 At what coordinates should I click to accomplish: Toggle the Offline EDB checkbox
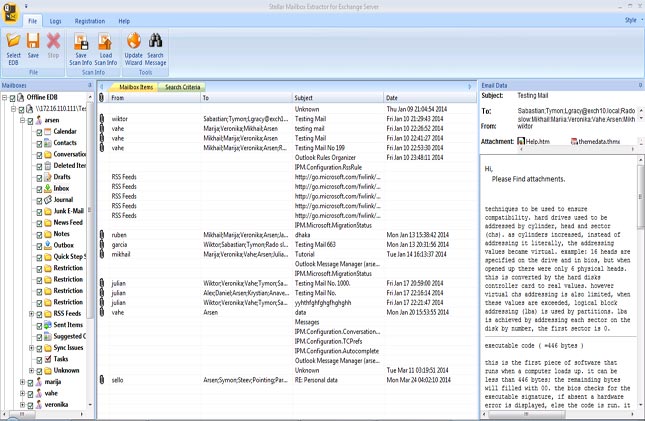point(12,98)
